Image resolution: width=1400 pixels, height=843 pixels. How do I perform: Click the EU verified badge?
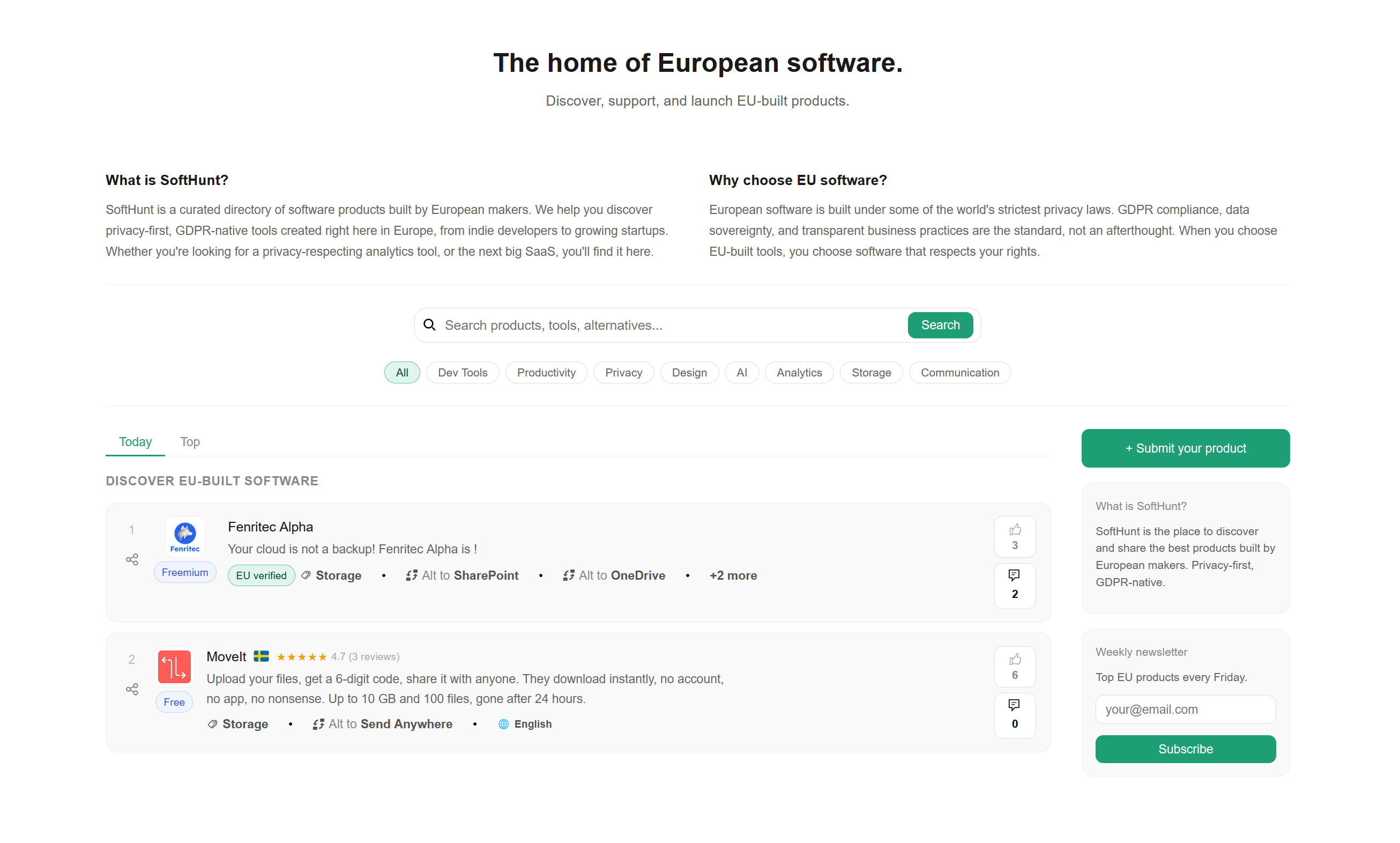(261, 575)
